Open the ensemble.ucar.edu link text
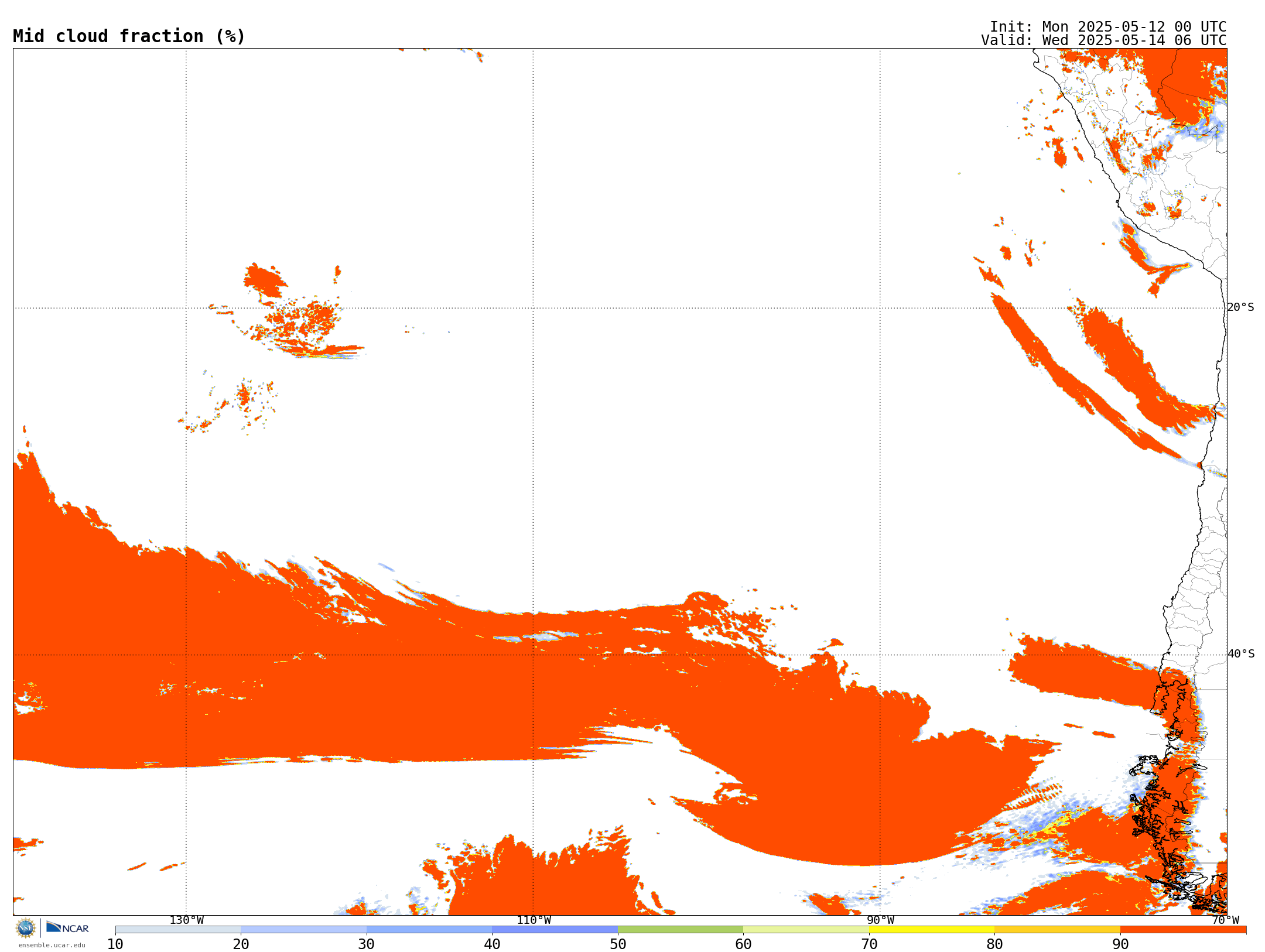The height and width of the screenshot is (952, 1265). [x=52, y=945]
